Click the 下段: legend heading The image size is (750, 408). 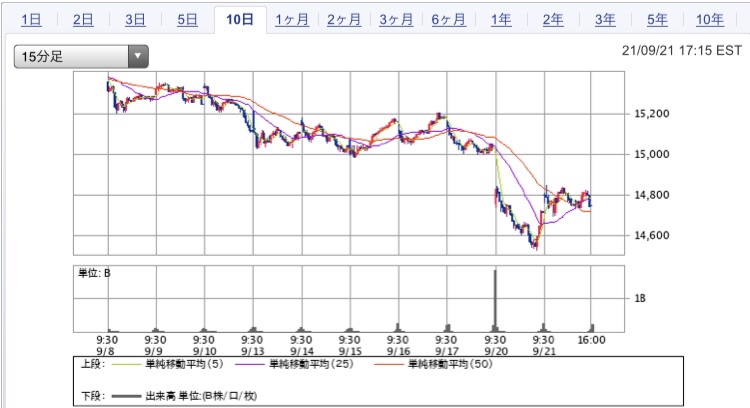pyautogui.click(x=93, y=396)
